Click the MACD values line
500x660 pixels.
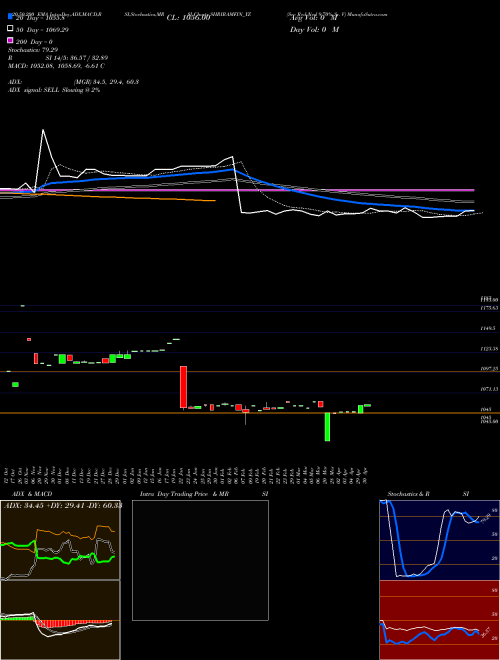(x=56, y=66)
